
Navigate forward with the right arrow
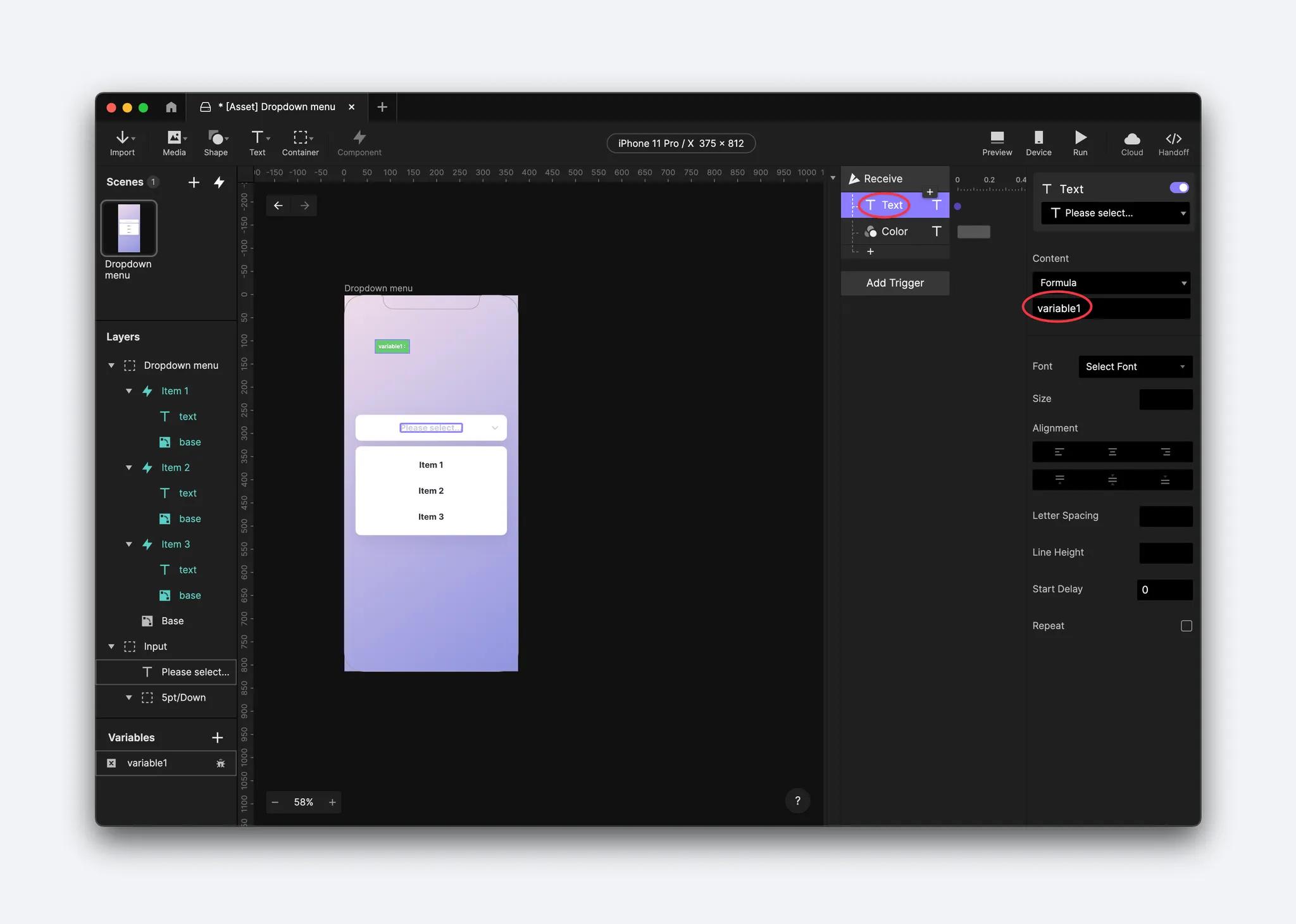click(x=304, y=206)
